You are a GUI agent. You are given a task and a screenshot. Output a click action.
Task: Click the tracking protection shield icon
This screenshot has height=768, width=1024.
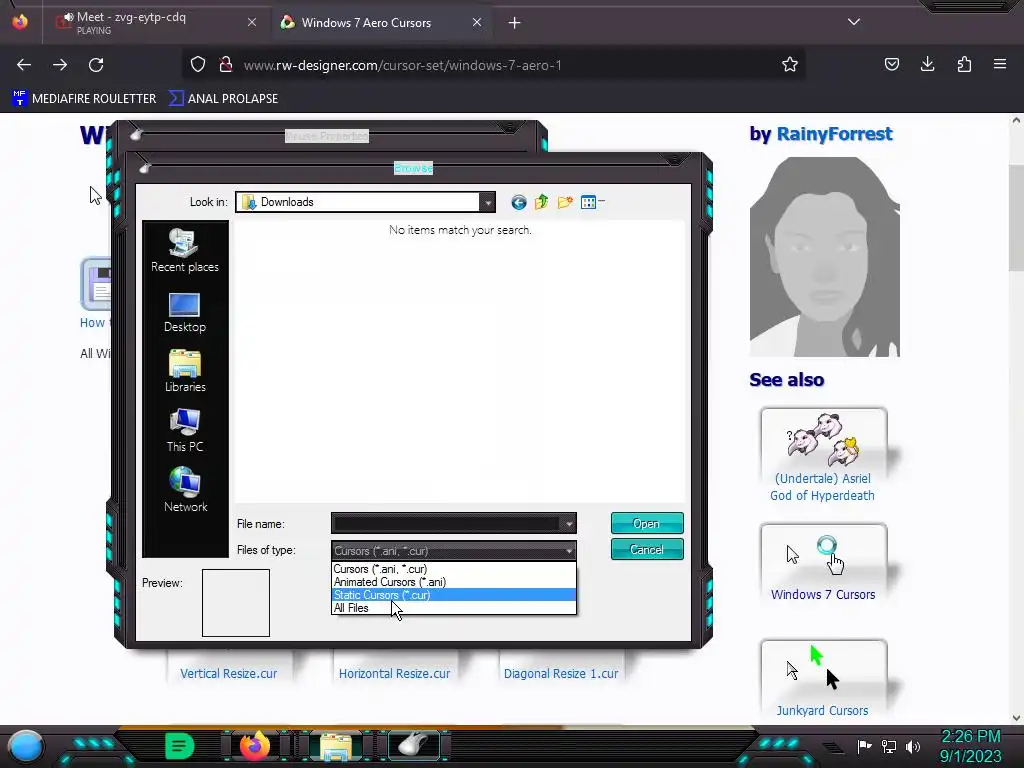(x=198, y=64)
